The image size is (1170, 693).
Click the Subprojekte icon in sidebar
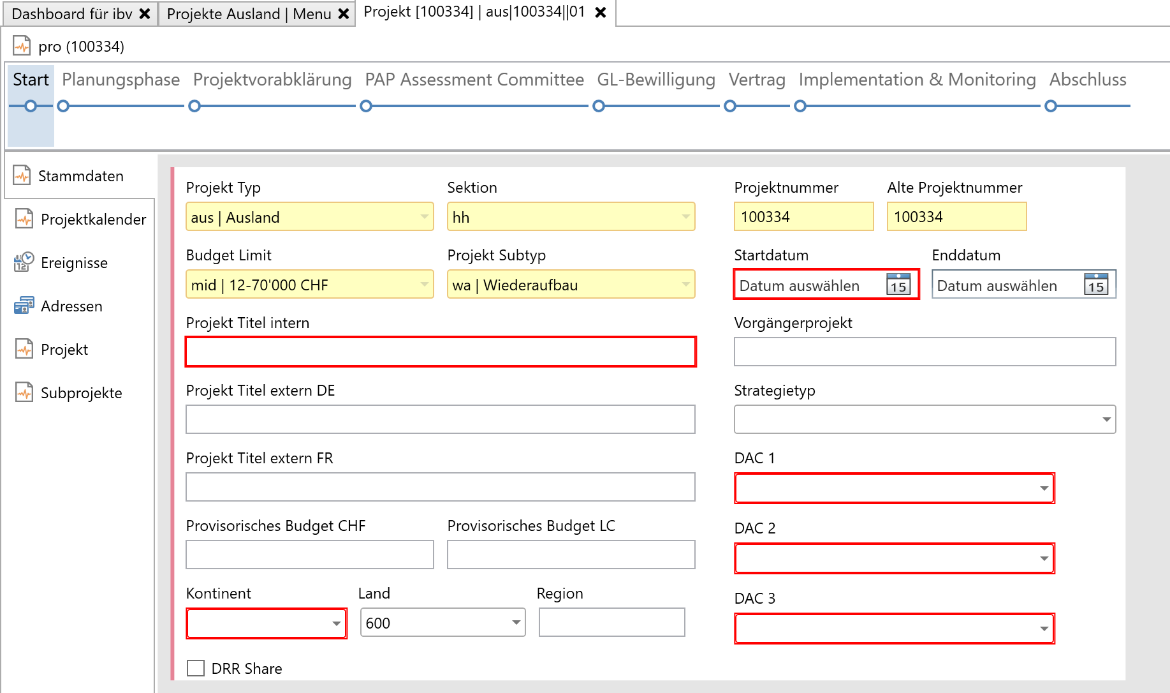pyautogui.click(x=24, y=393)
